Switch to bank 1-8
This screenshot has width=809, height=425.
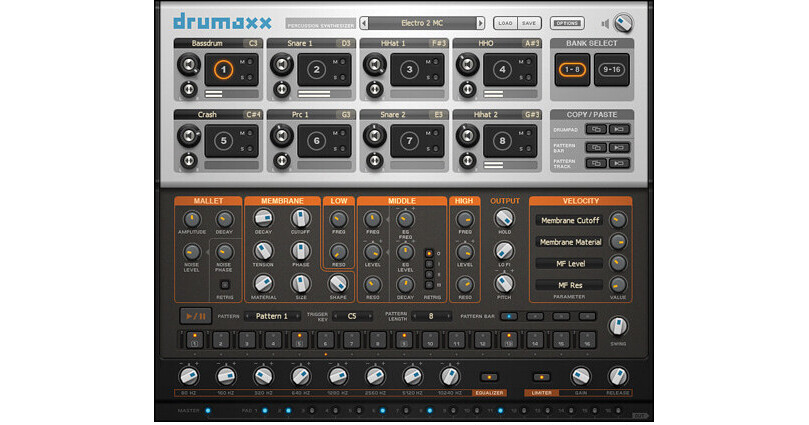(572, 70)
